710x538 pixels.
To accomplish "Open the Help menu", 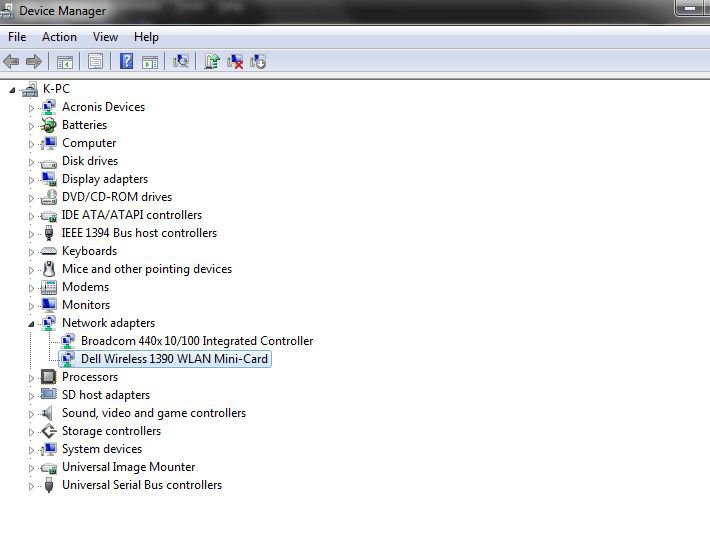I will tap(146, 37).
